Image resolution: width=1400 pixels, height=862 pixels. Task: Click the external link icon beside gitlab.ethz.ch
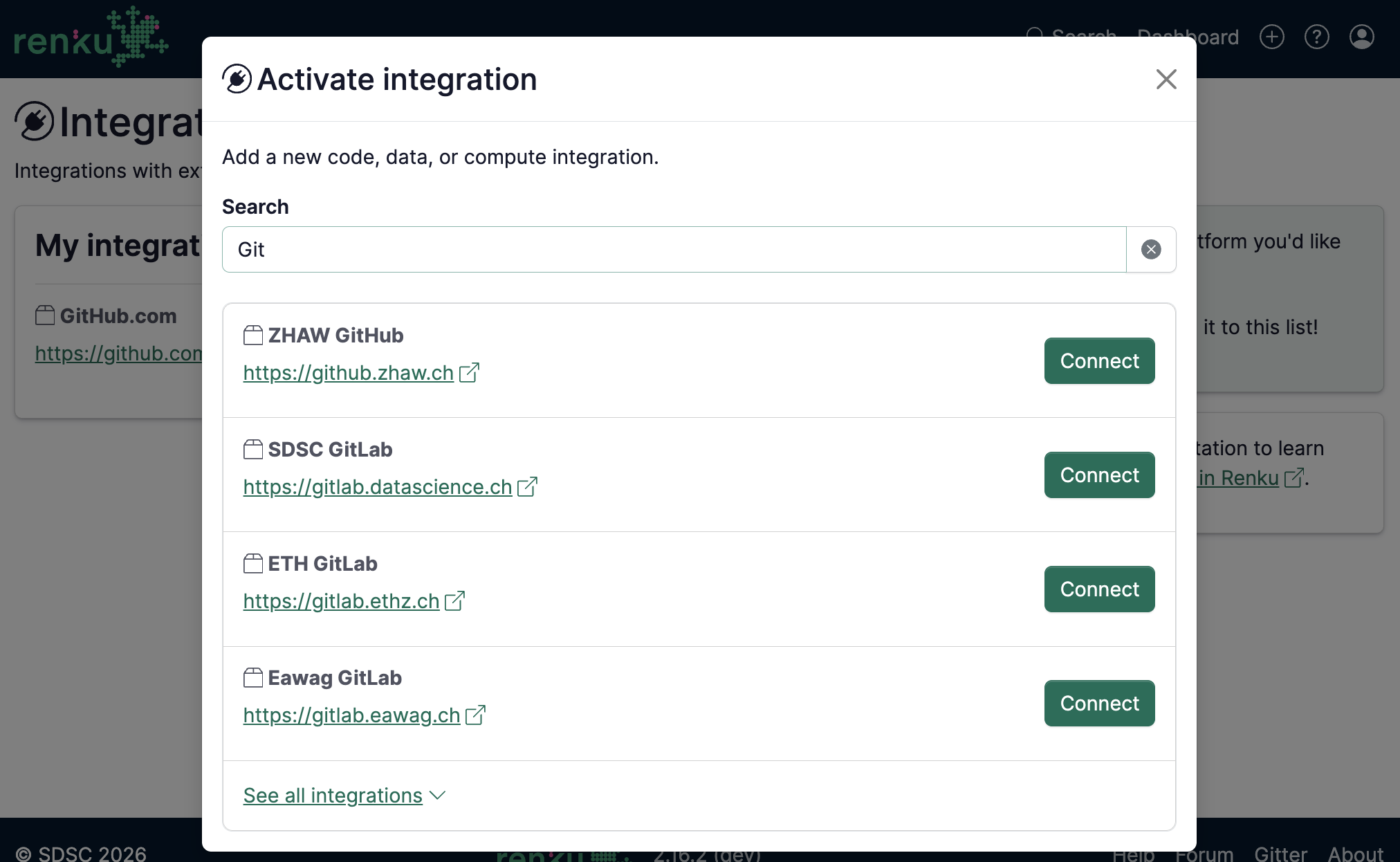455,600
